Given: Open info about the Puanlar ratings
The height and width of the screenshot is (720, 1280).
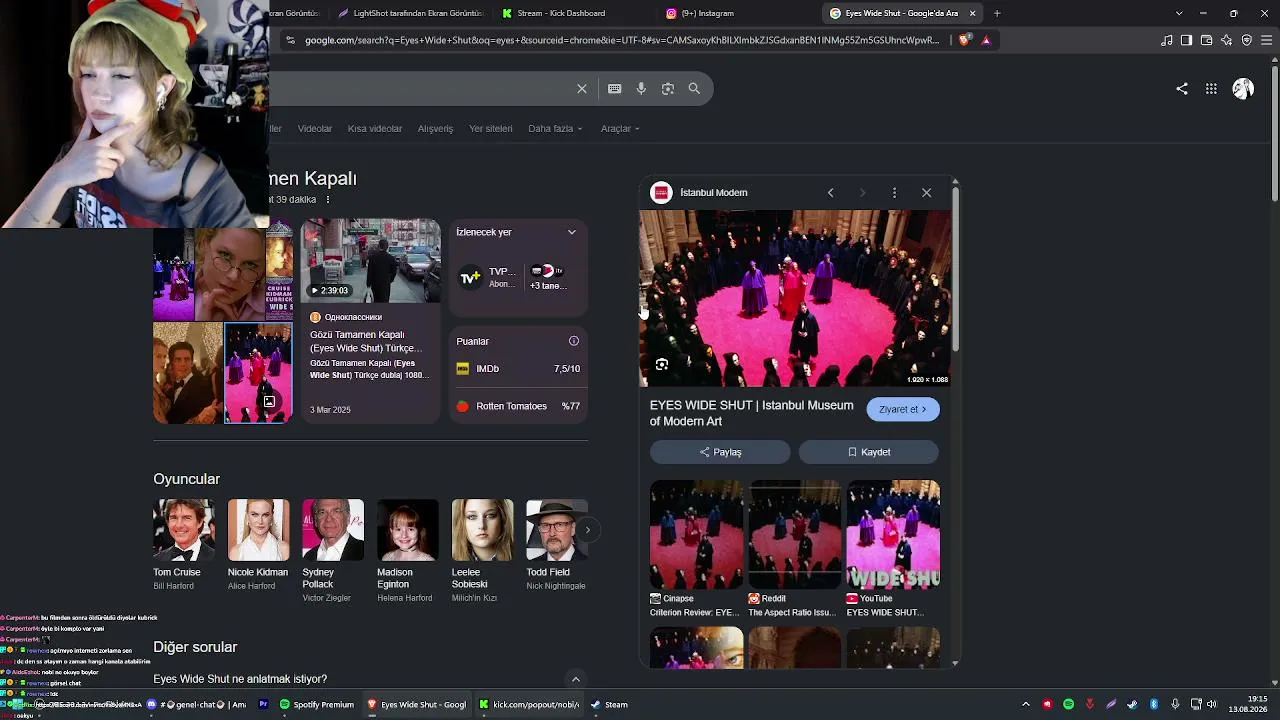Looking at the screenshot, I should [574, 341].
